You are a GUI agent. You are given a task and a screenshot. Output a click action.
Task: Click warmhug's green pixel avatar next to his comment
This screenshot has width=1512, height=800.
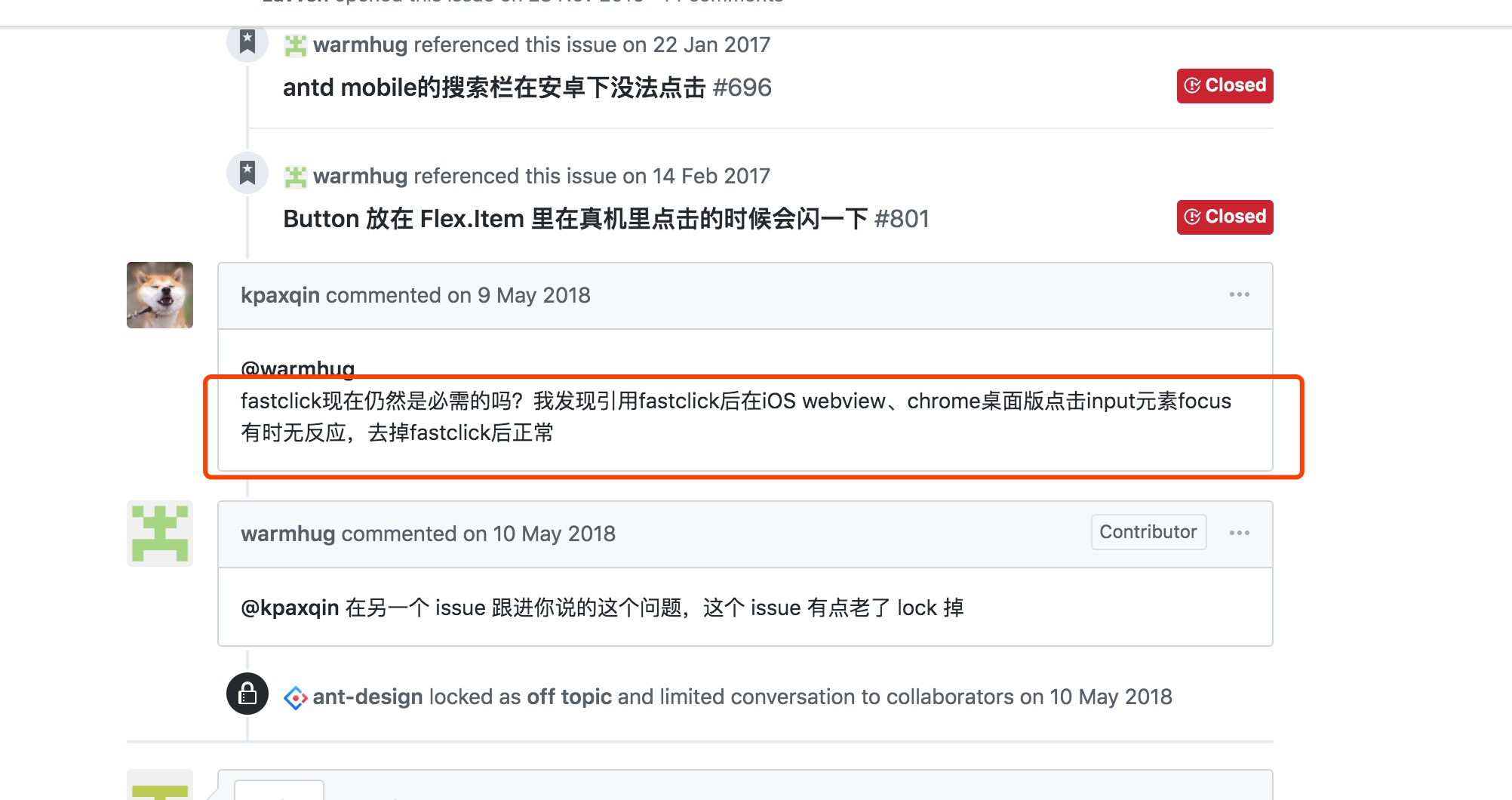tap(159, 534)
